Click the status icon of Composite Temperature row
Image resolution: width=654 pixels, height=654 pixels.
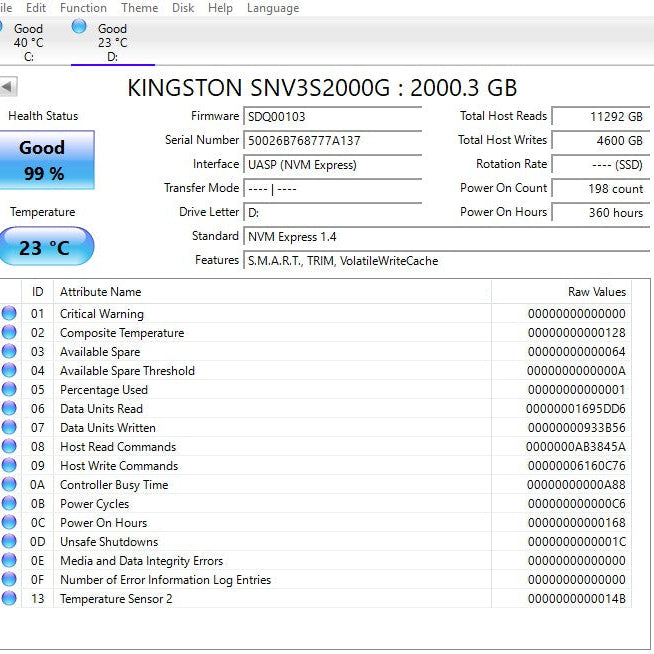coord(9,332)
